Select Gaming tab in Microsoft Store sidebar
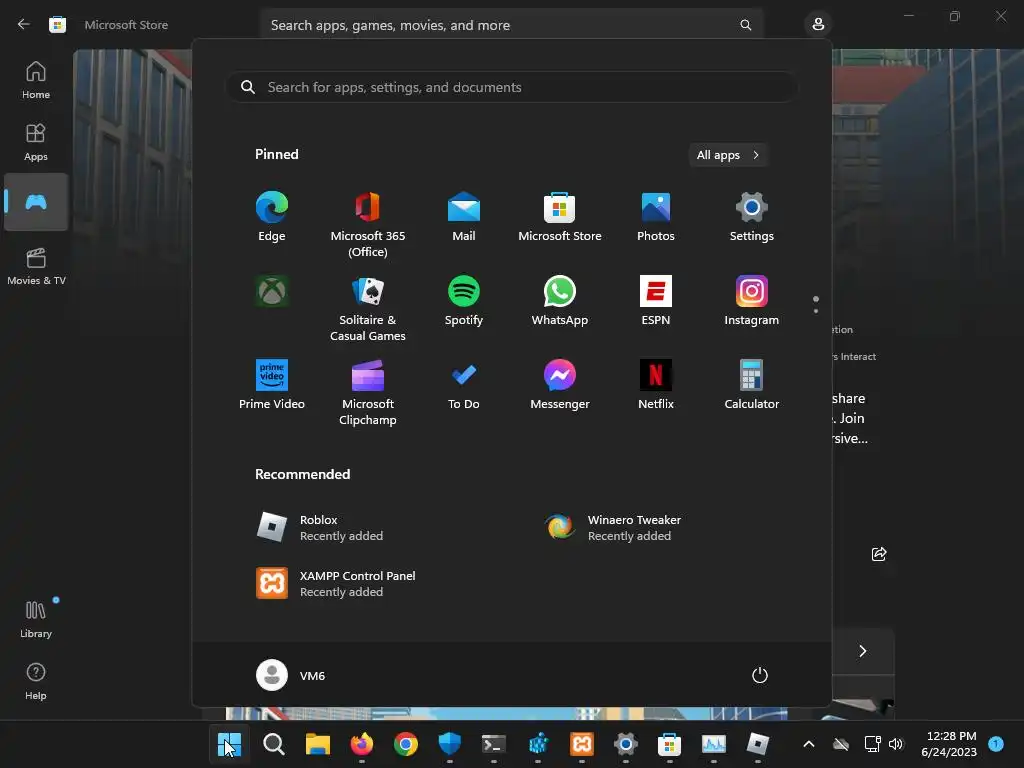Screen dimensions: 1024x768 tap(36, 202)
